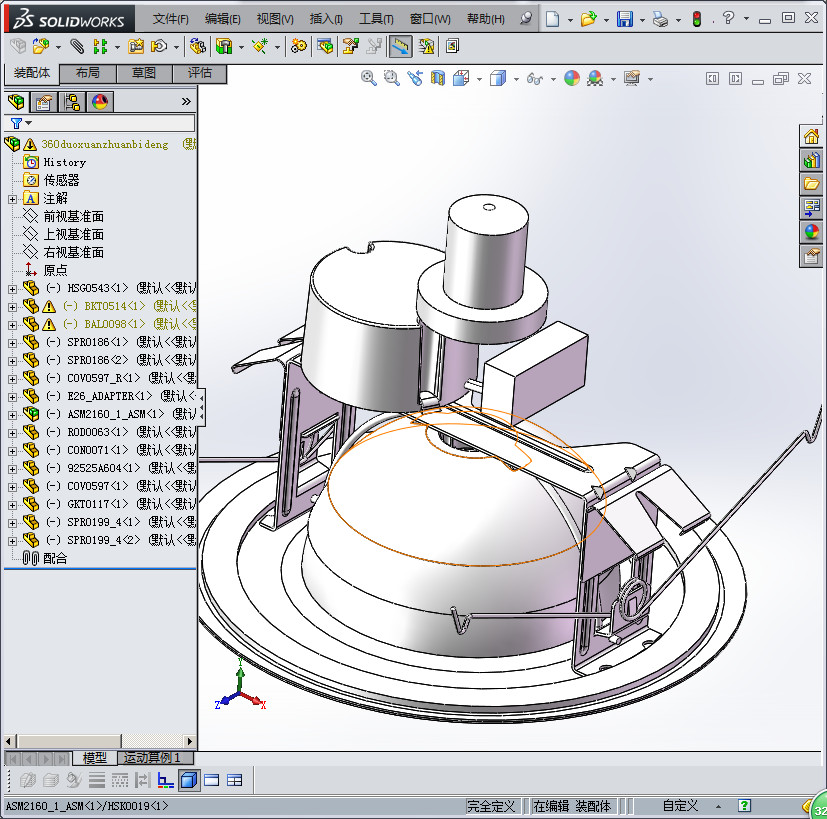This screenshot has width=827, height=819.
Task: Open the Display Style dropdown arrow
Action: pyautogui.click(x=516, y=79)
